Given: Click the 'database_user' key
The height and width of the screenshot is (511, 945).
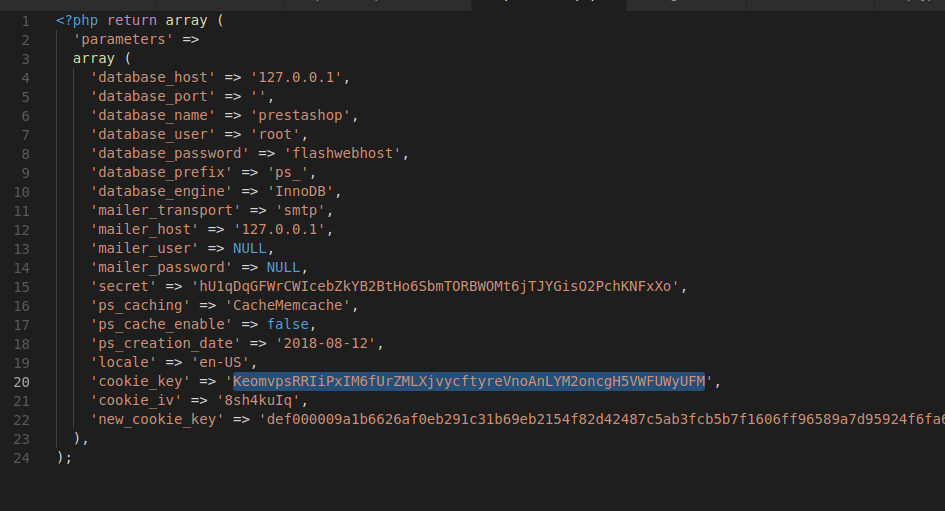Looking at the screenshot, I should (153, 134).
